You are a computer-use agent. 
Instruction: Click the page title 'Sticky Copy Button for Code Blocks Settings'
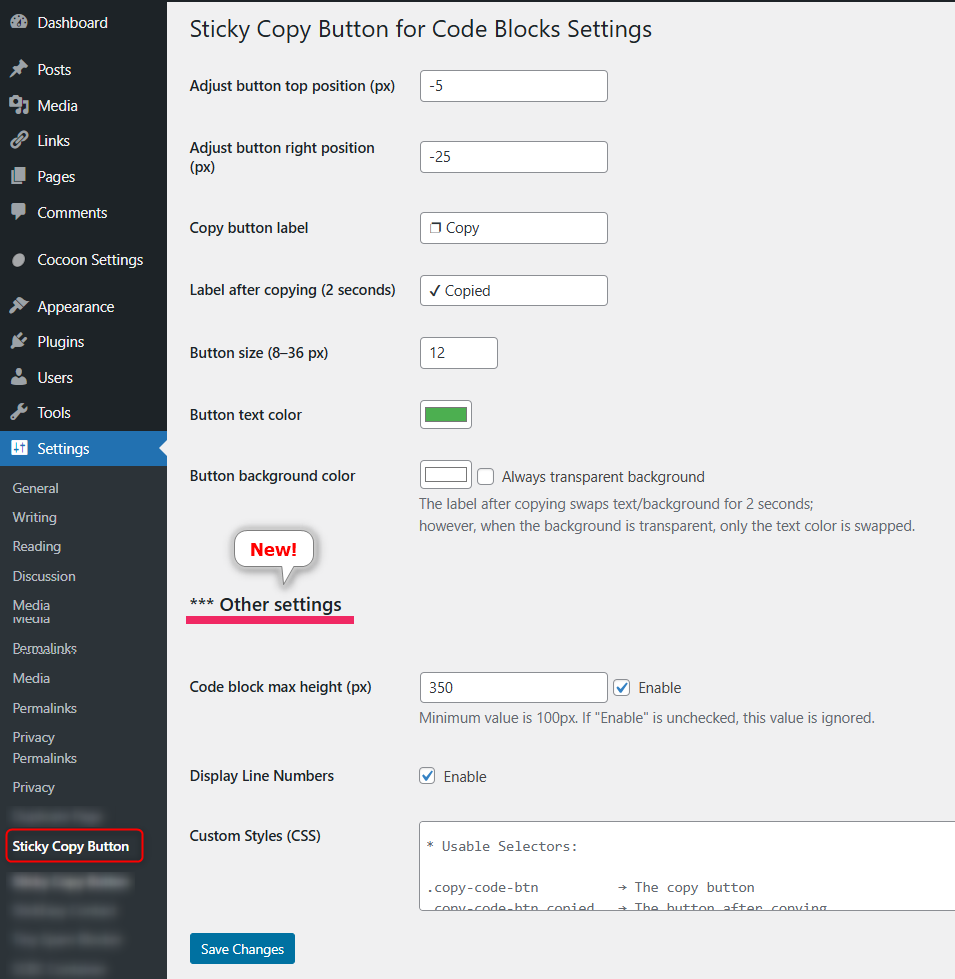[421, 29]
